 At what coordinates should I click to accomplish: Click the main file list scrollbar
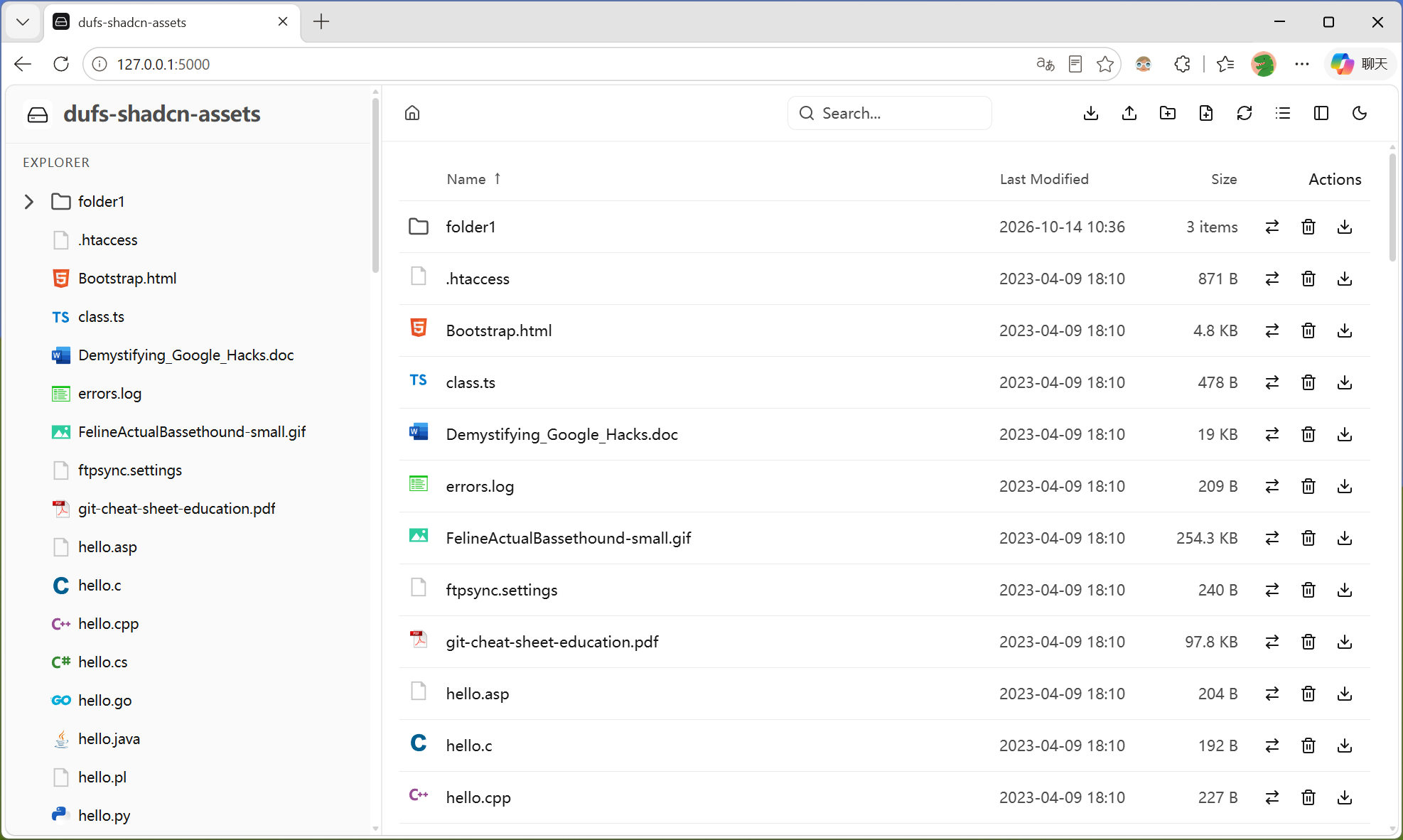1392,206
